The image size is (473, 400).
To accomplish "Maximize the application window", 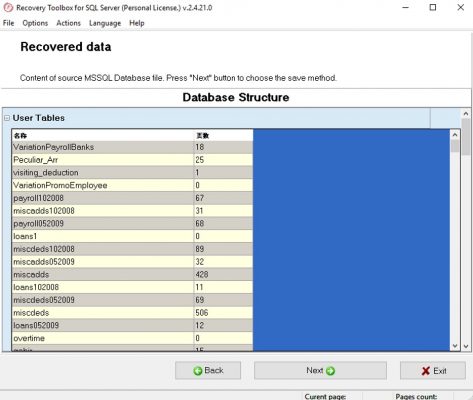I will (x=433, y=7).
